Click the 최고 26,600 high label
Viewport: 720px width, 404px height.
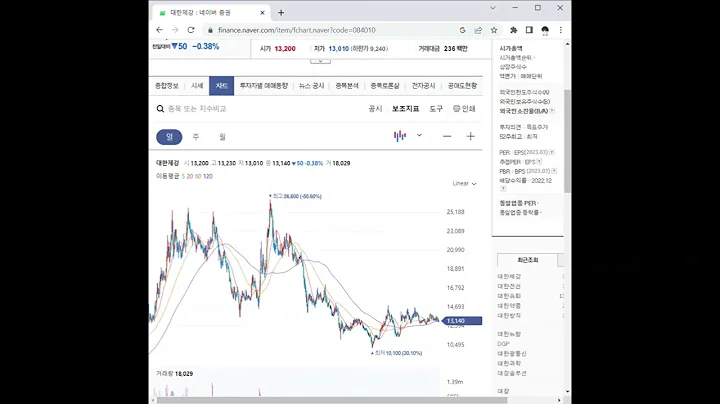(x=296, y=196)
